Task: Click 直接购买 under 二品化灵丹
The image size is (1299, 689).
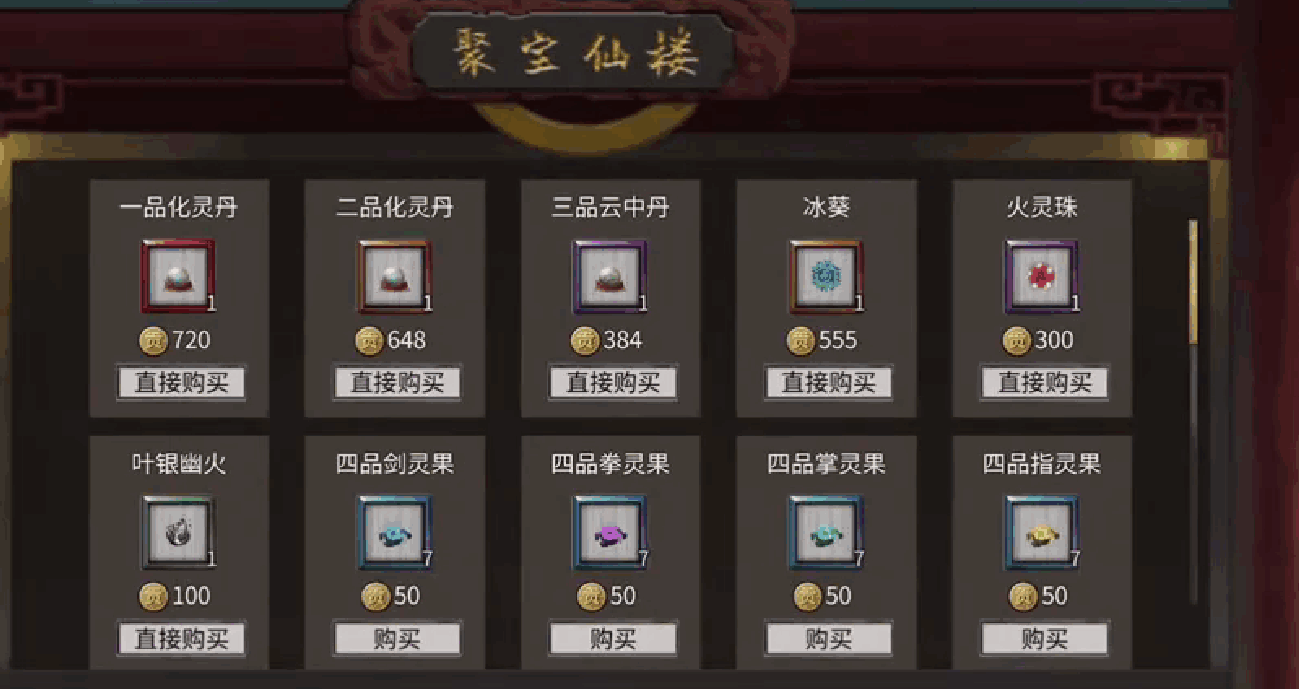Action: pos(397,383)
